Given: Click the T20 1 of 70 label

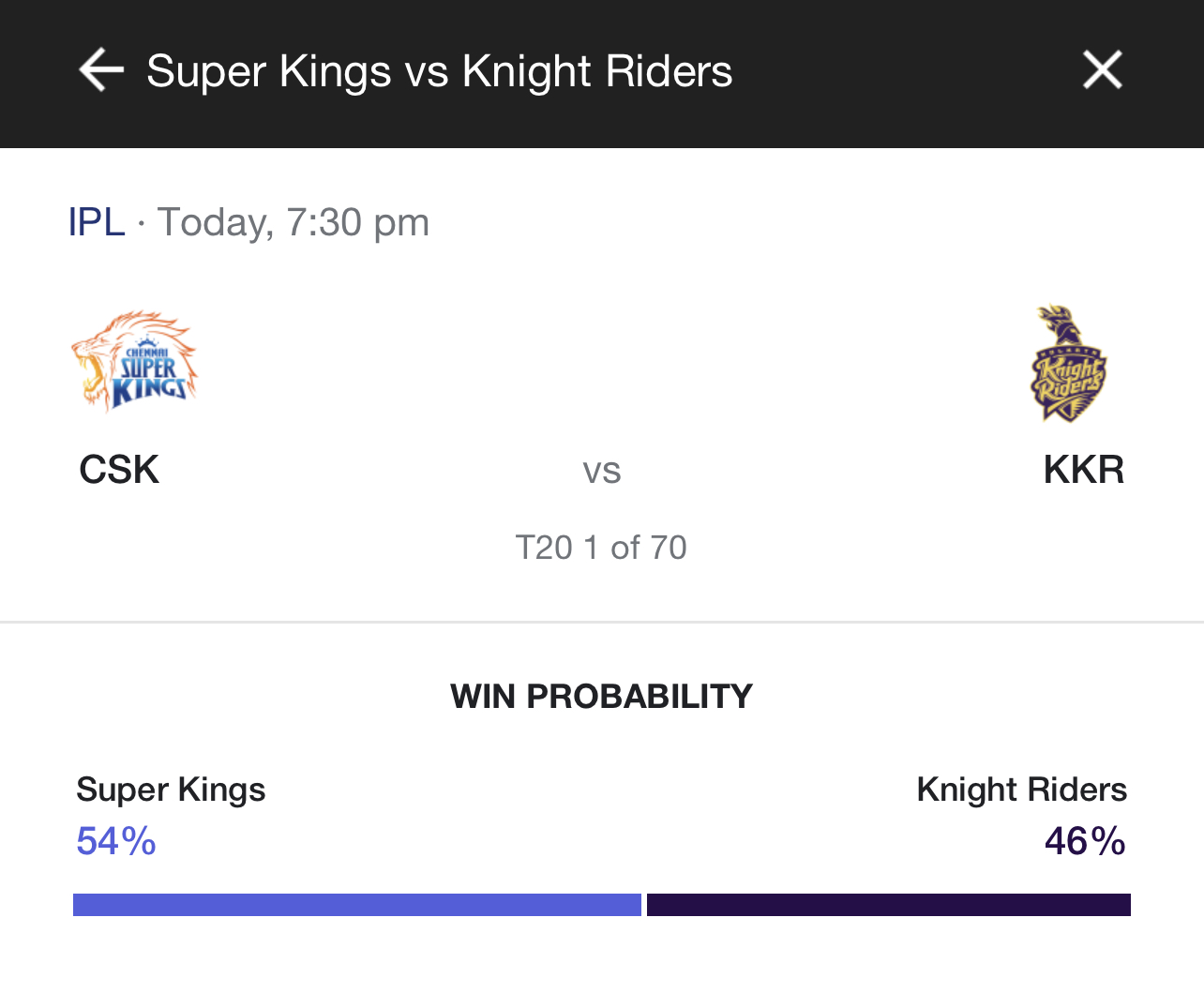Looking at the screenshot, I should [601, 548].
